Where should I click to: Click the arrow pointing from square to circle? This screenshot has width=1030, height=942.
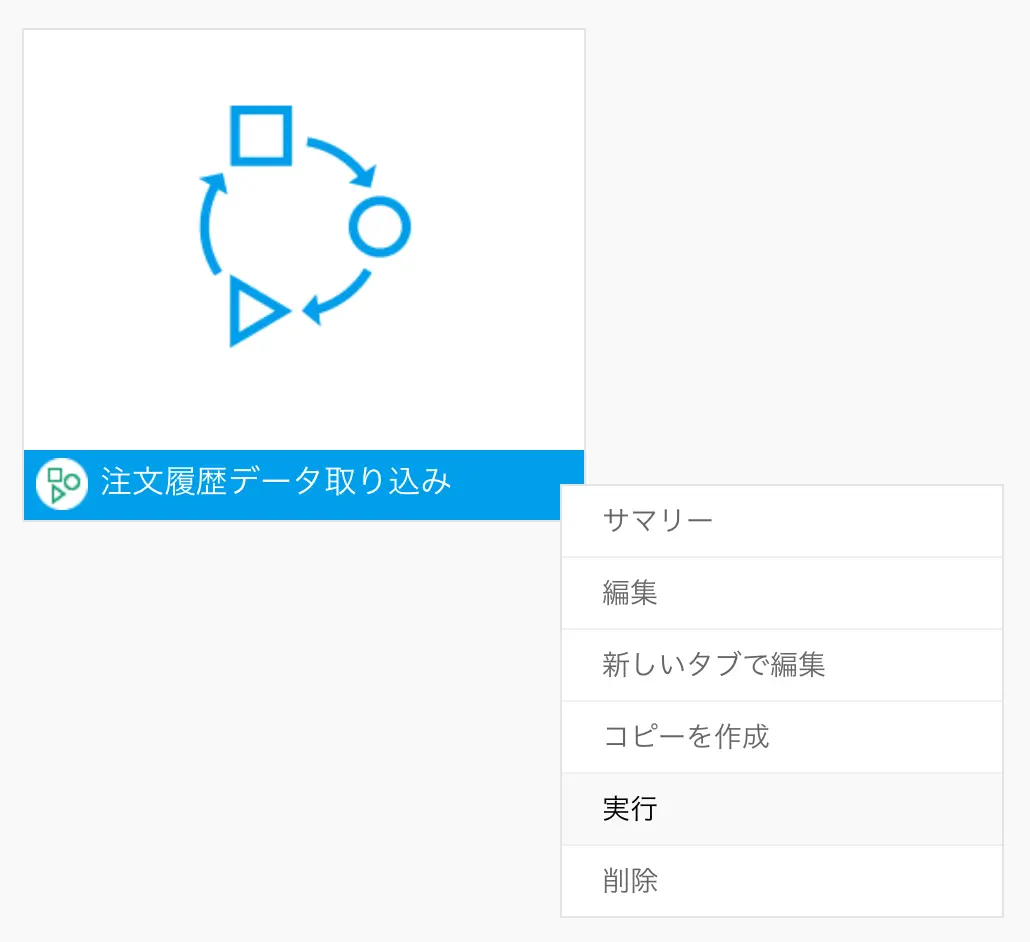click(345, 161)
